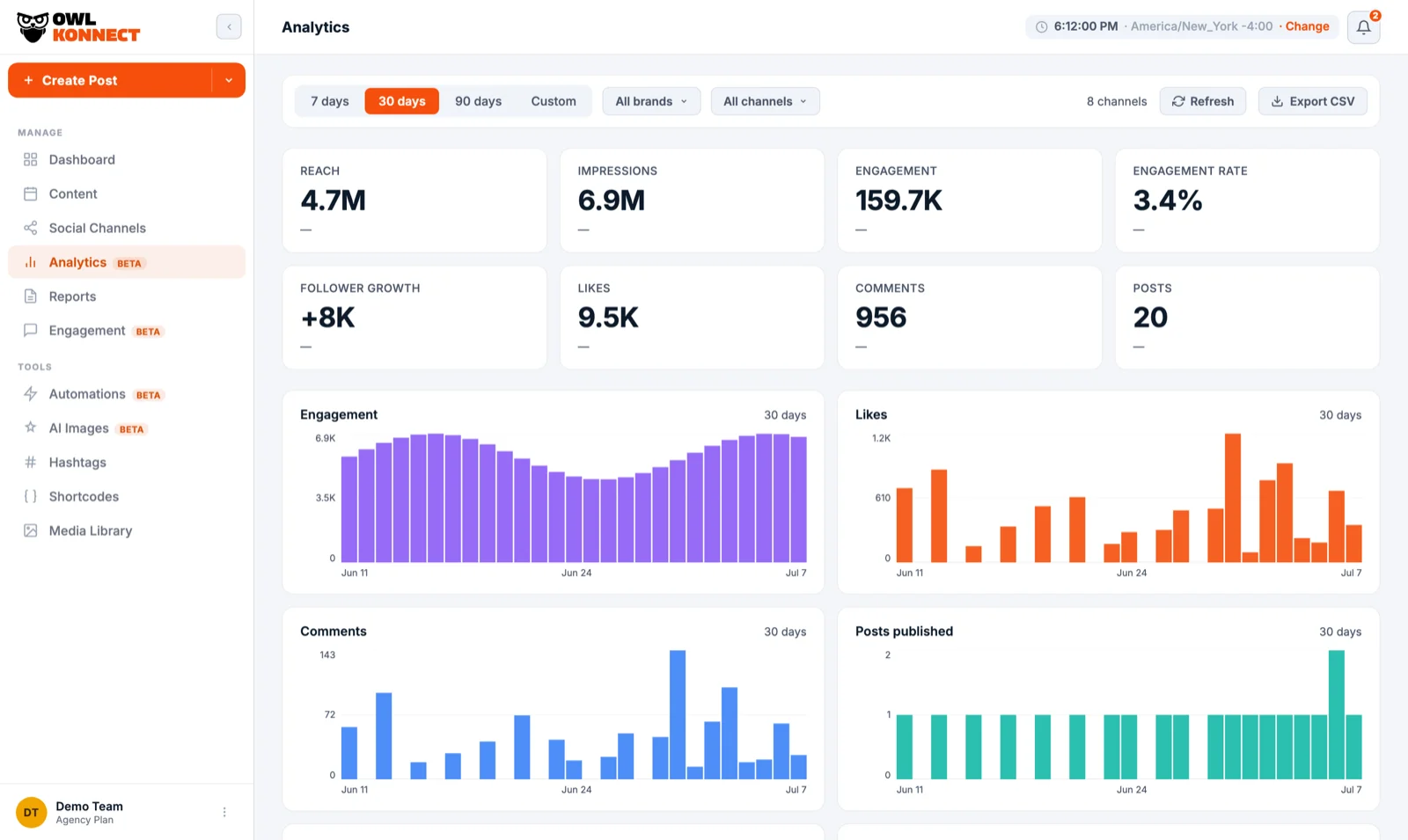This screenshot has height=840, width=1408.
Task: Click the Owl Konnect logo
Action: [78, 27]
